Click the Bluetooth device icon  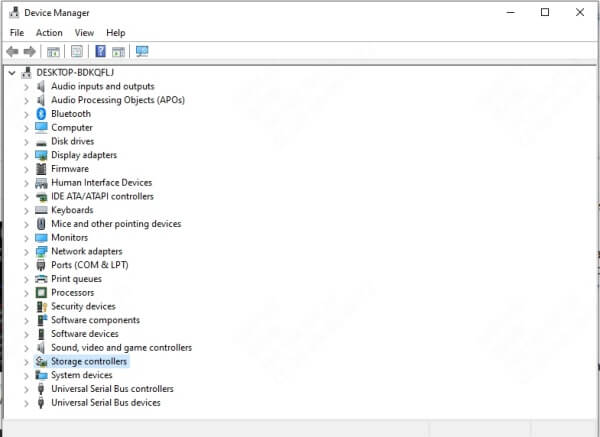(x=41, y=114)
